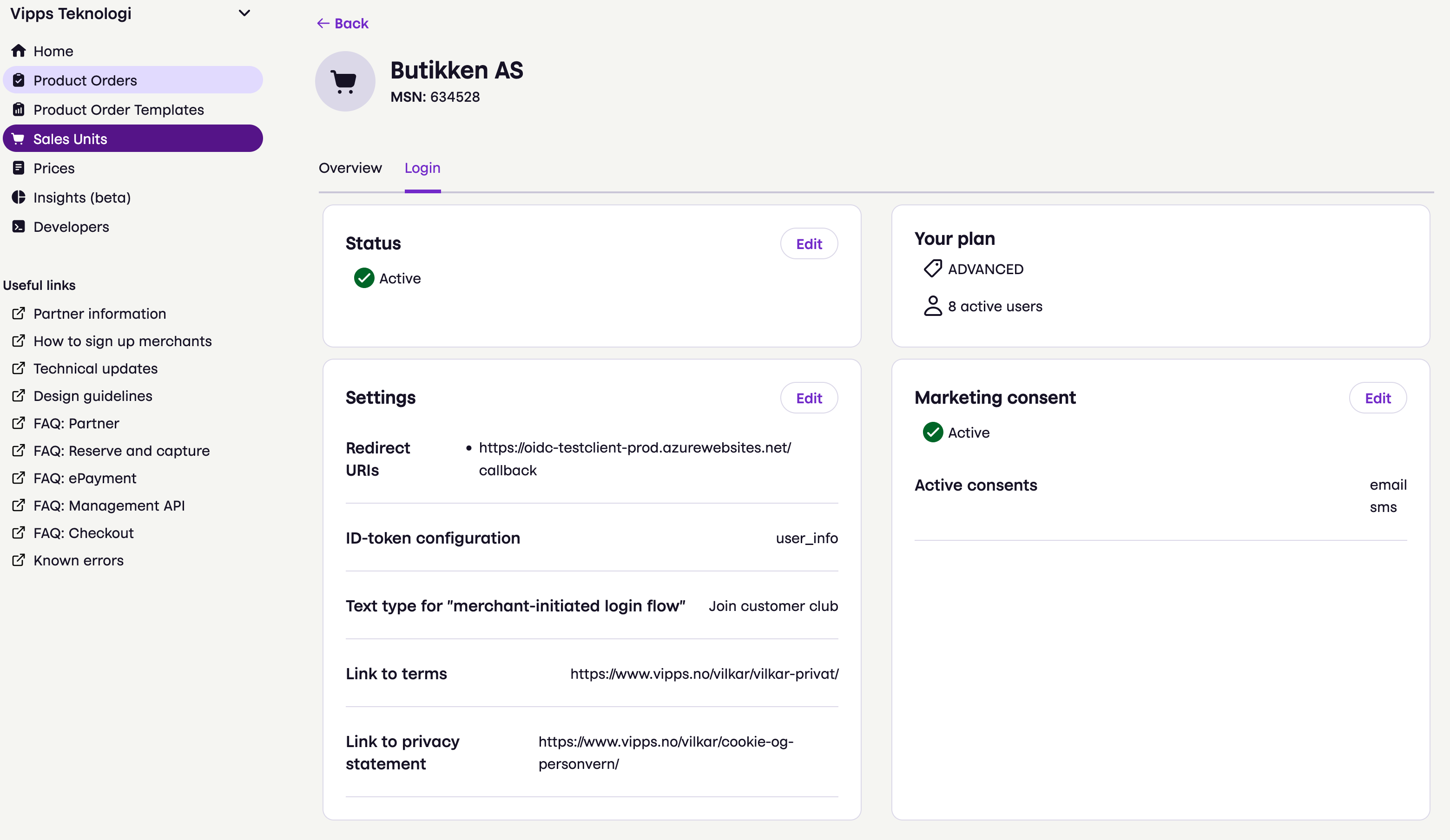The height and width of the screenshot is (840, 1450).
Task: Click the Marketing consent Active indicator
Action: pyautogui.click(x=933, y=432)
